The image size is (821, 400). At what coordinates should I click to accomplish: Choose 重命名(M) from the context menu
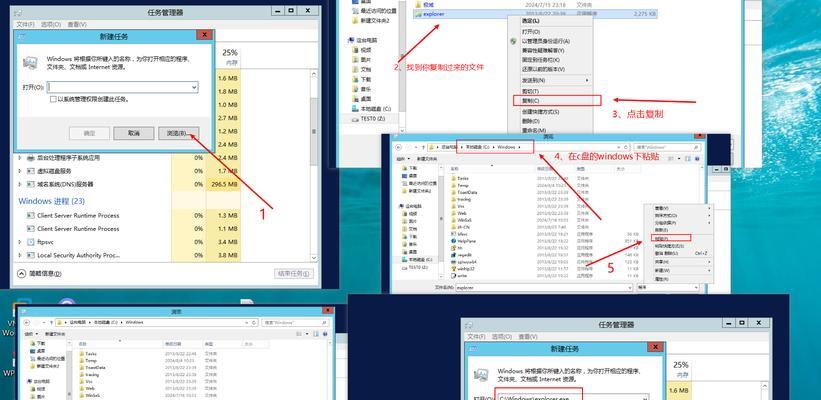click(x=534, y=130)
